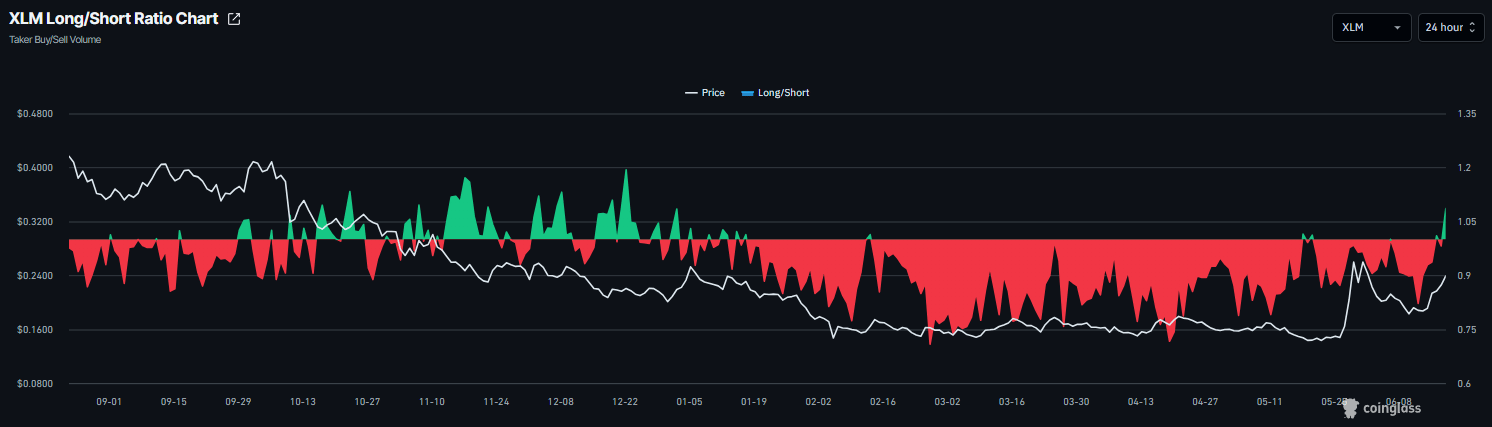Image resolution: width=1492 pixels, height=427 pixels.
Task: Click the 04-13 date label
Action: (x=1141, y=402)
